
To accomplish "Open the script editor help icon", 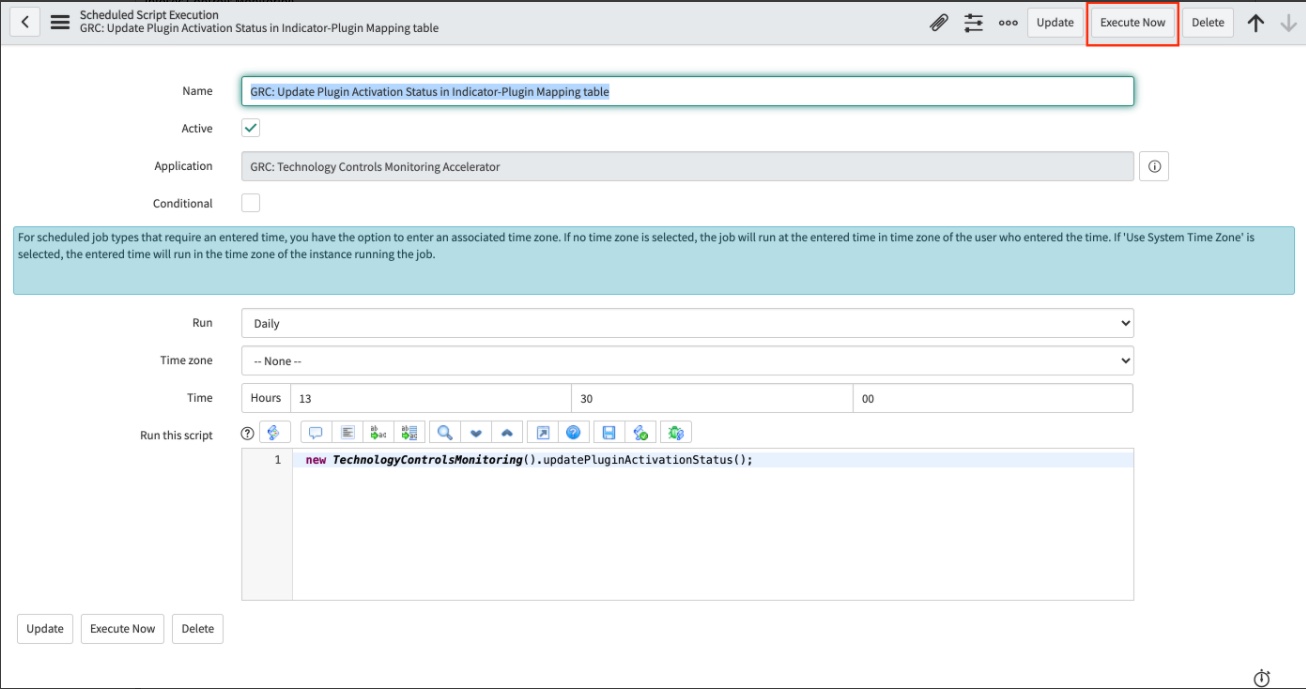I will 574,432.
